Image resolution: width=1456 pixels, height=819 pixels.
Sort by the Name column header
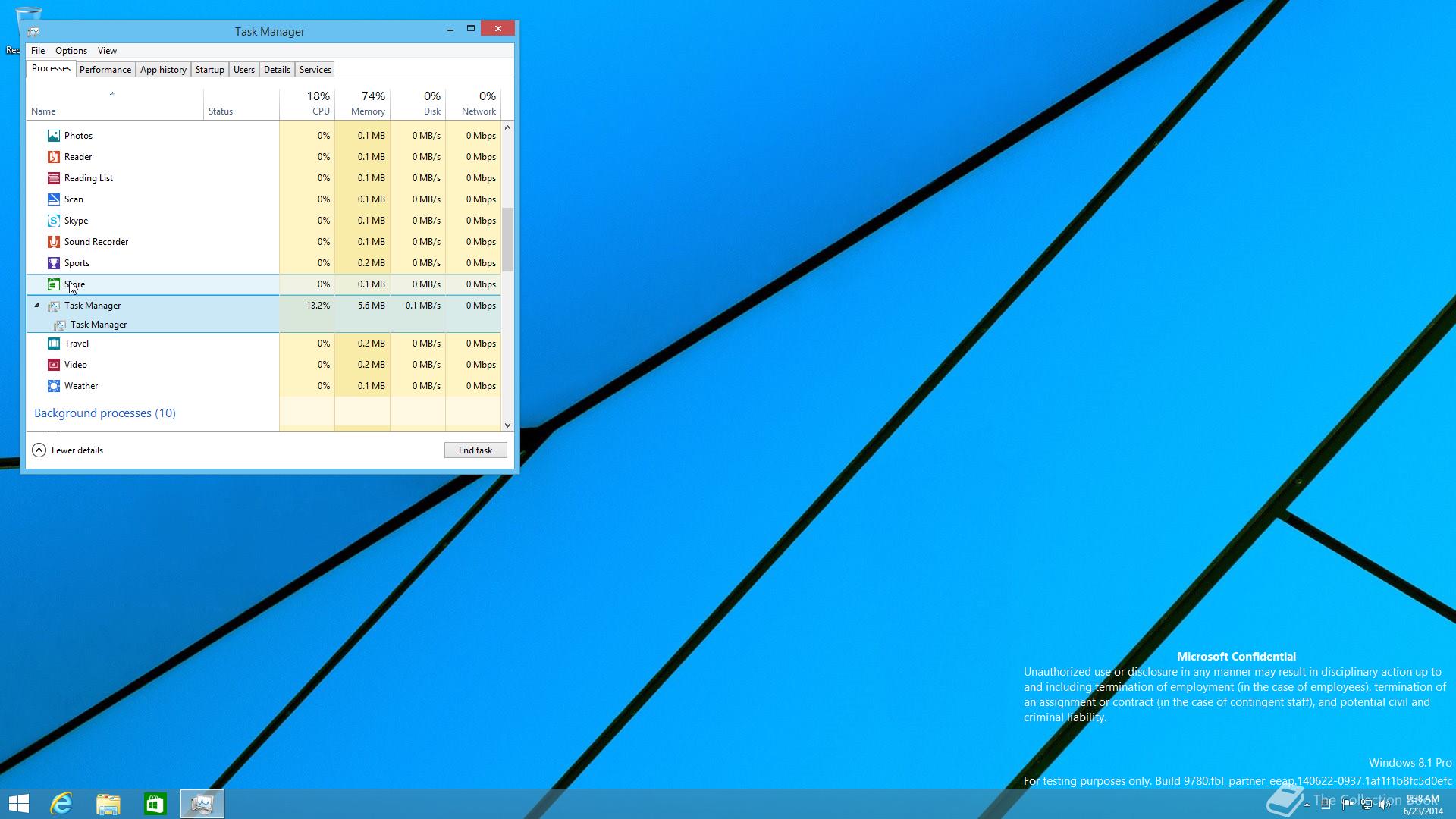pyautogui.click(x=115, y=105)
